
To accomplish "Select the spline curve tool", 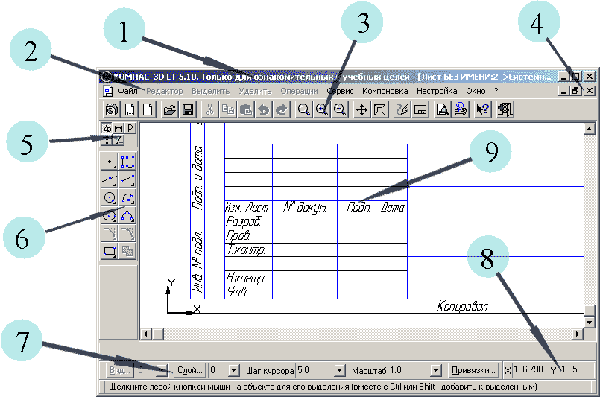I will [127, 216].
